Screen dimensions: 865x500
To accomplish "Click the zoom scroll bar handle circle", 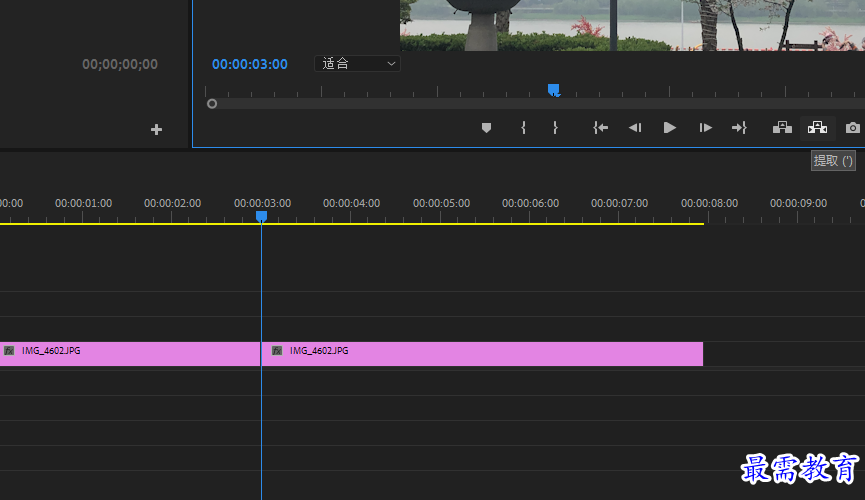I will (x=212, y=104).
